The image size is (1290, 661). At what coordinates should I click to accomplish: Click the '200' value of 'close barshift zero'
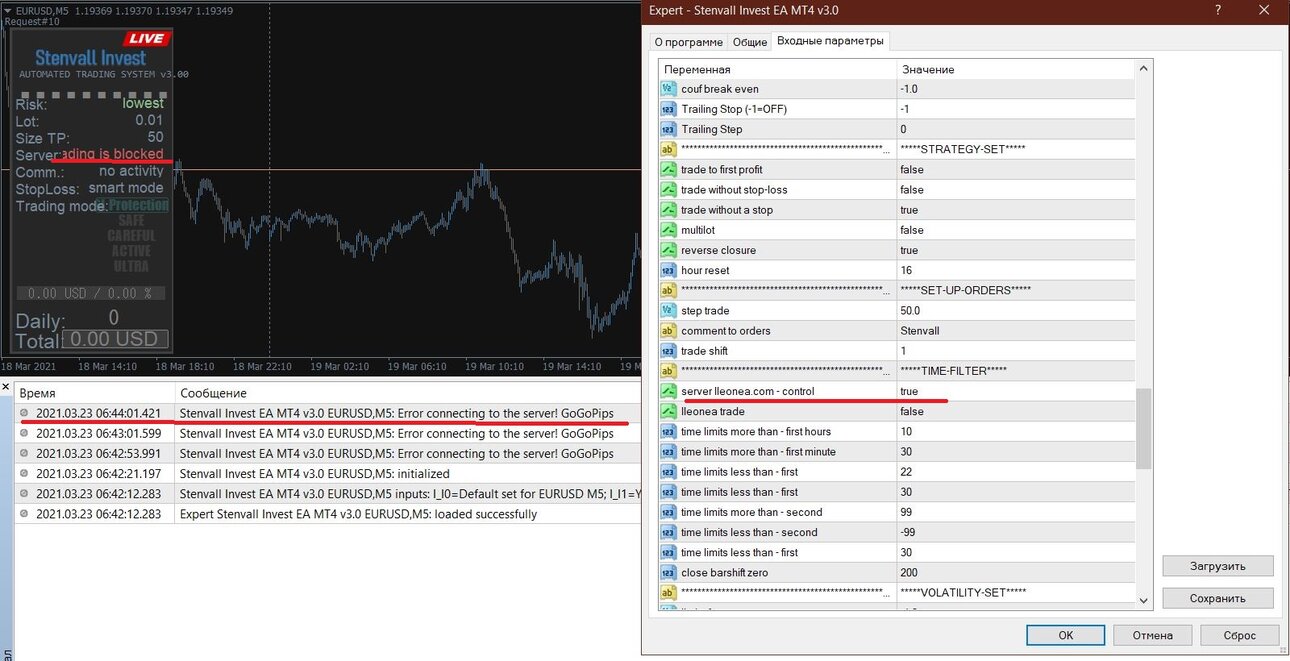tap(909, 573)
